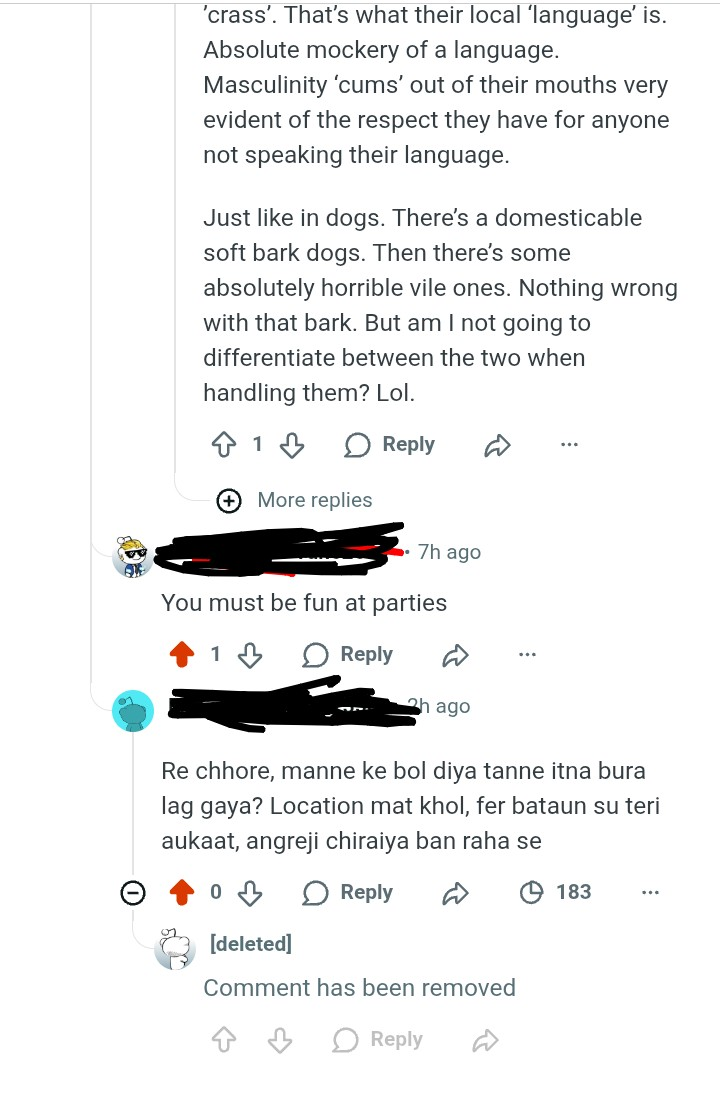The height and width of the screenshot is (1094, 720).
Task: Share the removed comment
Action: [485, 1041]
